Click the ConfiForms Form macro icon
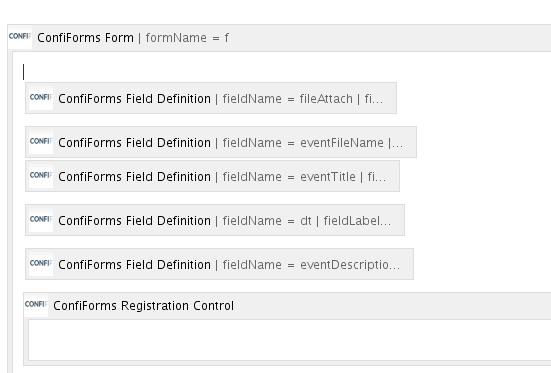Viewport: 551px width, 373px height. 20,37
